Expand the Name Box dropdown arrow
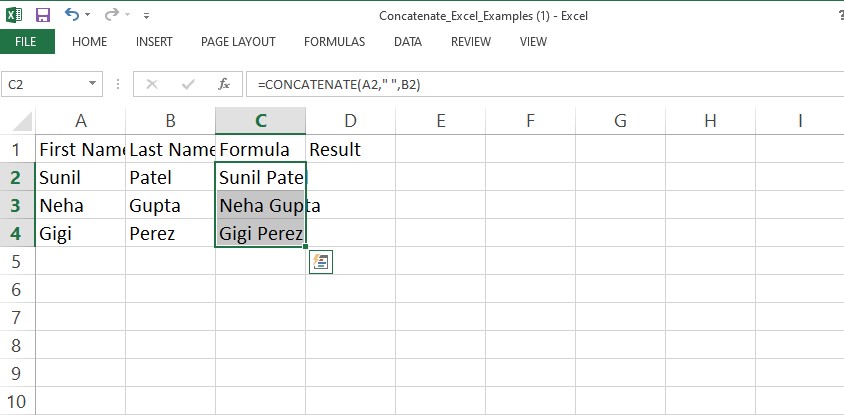The width and height of the screenshot is (844, 415). click(93, 85)
